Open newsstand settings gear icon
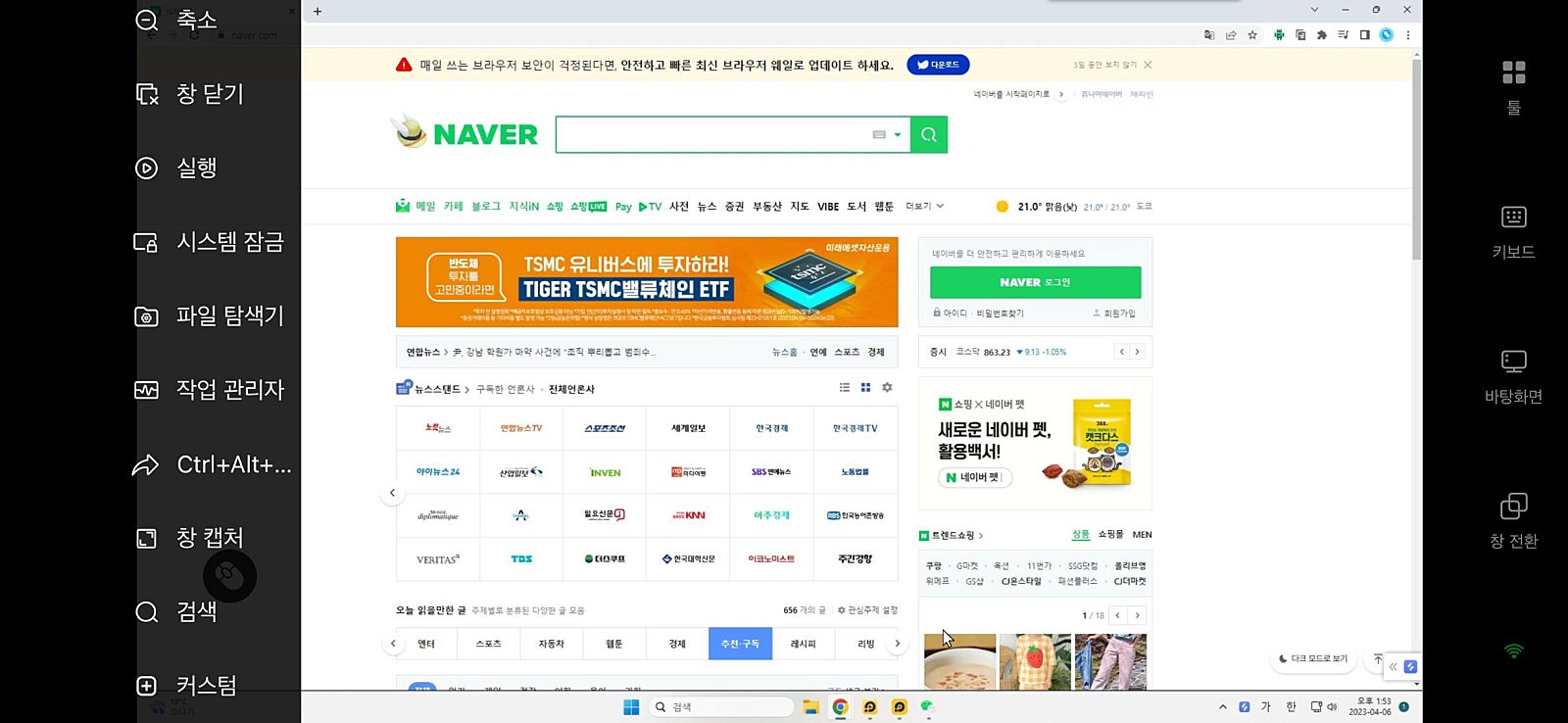 pyautogui.click(x=887, y=388)
